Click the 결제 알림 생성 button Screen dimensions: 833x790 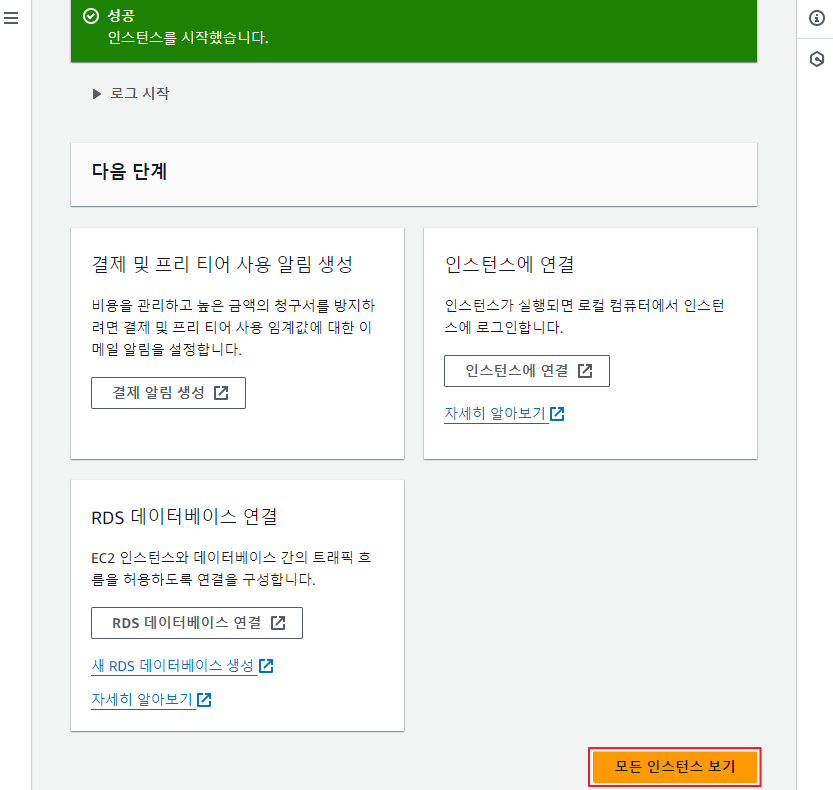pos(168,393)
